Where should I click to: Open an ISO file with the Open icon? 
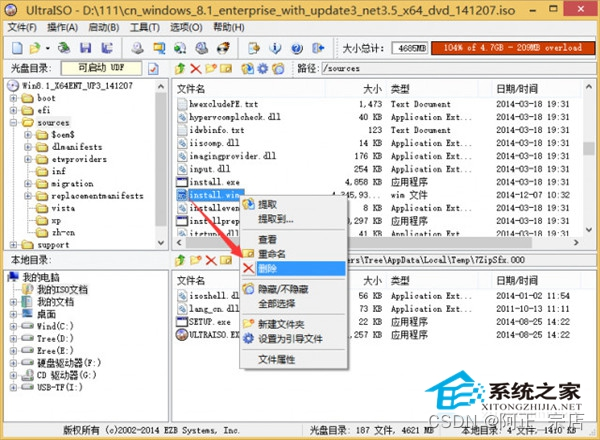35,48
